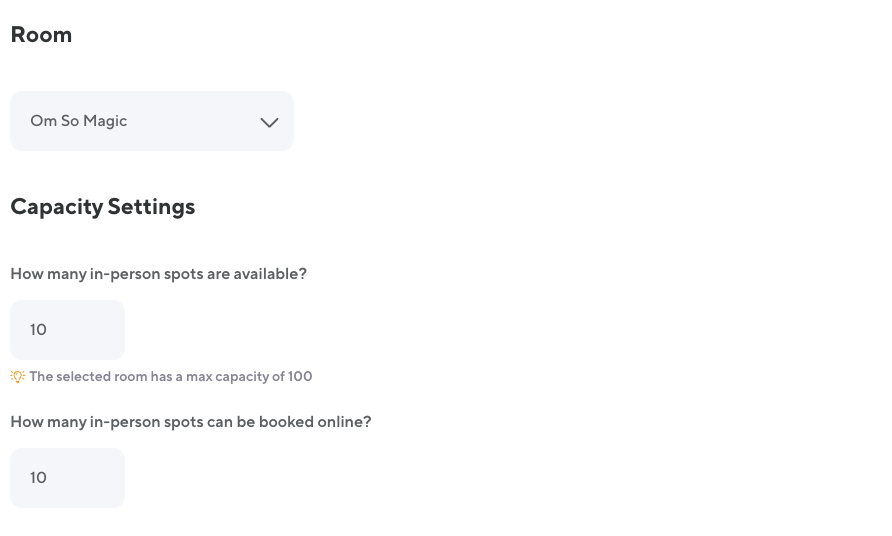
Task: Click value 10 in booked online field
Action: click(39, 478)
